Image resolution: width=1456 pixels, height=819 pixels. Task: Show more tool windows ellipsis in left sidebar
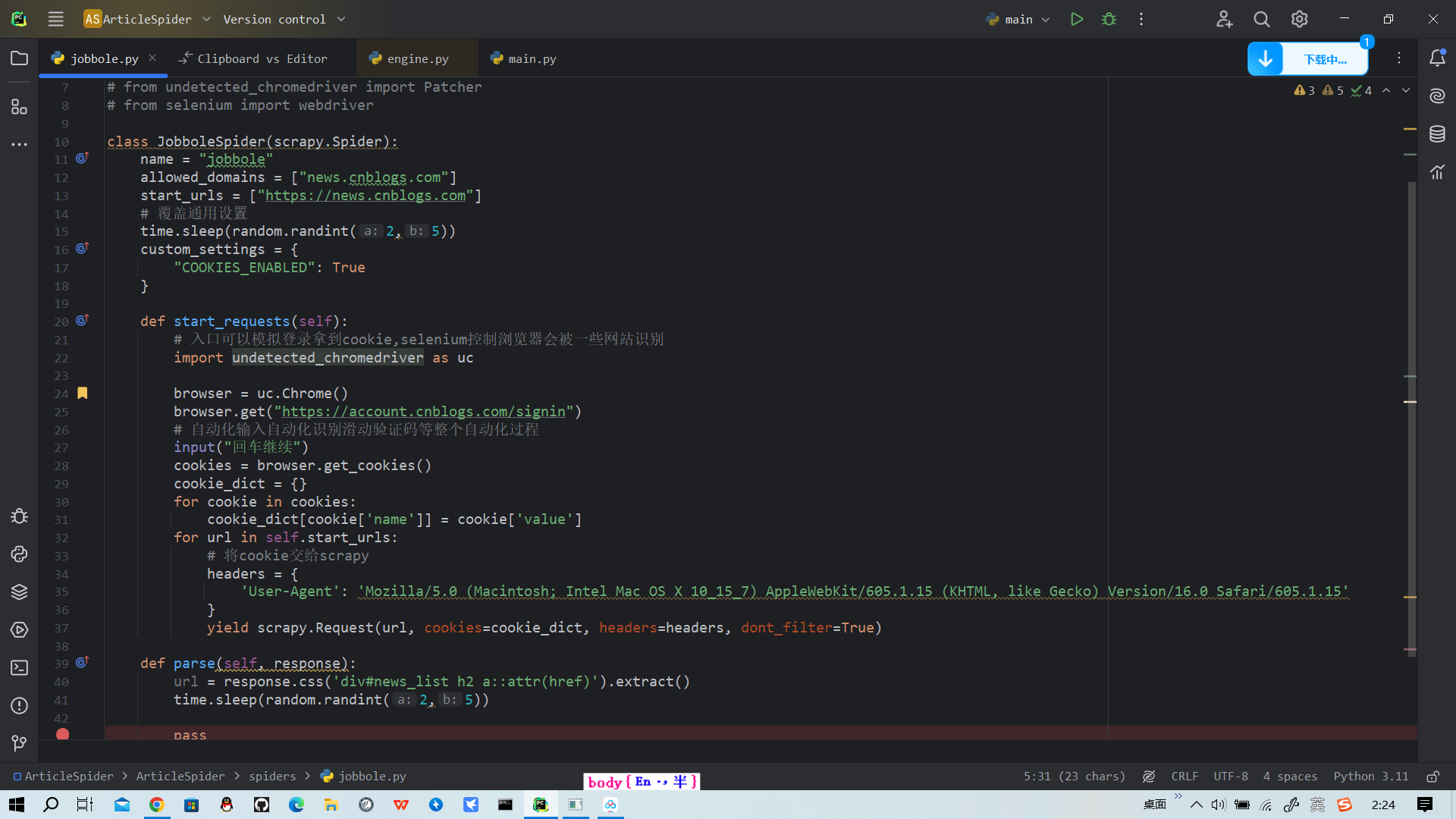[20, 144]
